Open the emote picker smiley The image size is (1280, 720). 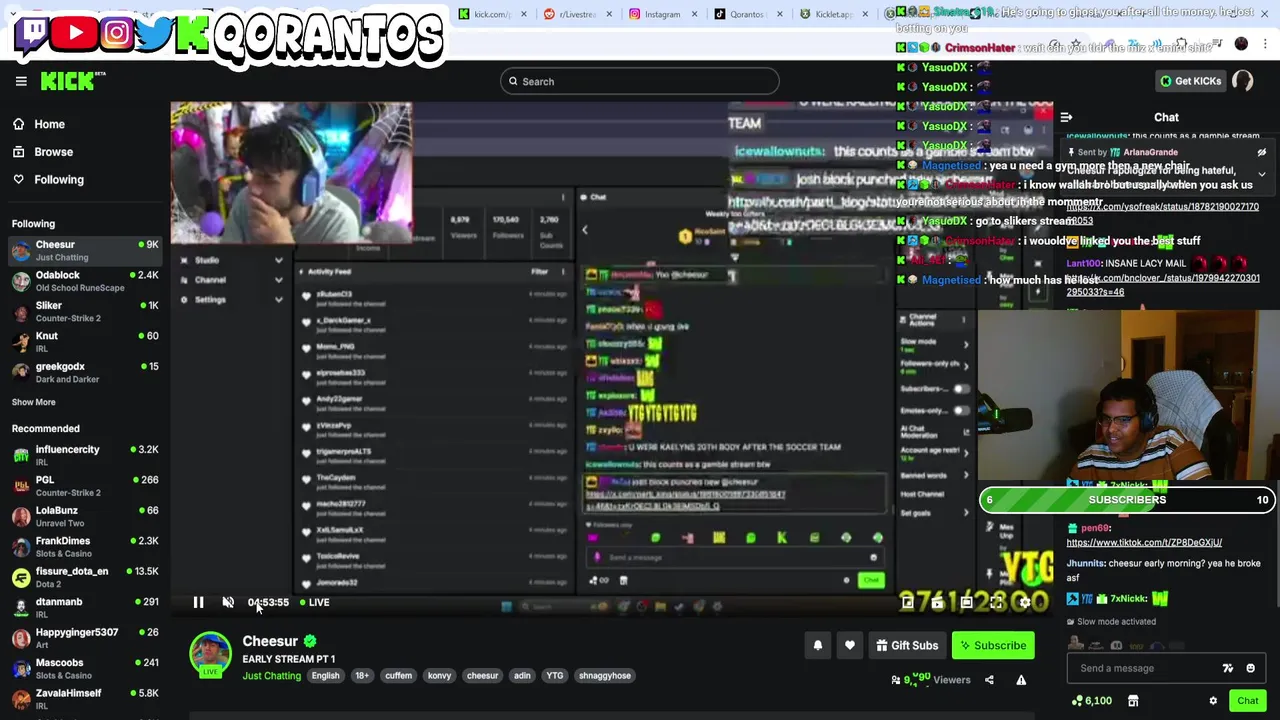(1250, 668)
